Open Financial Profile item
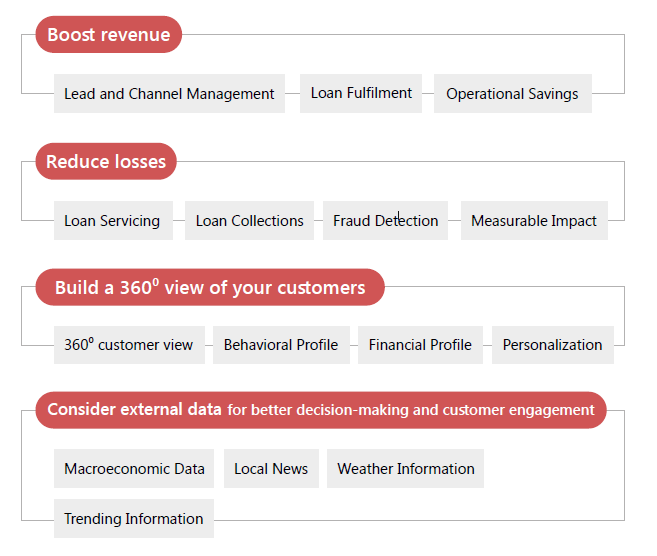657x556 pixels. (x=420, y=345)
